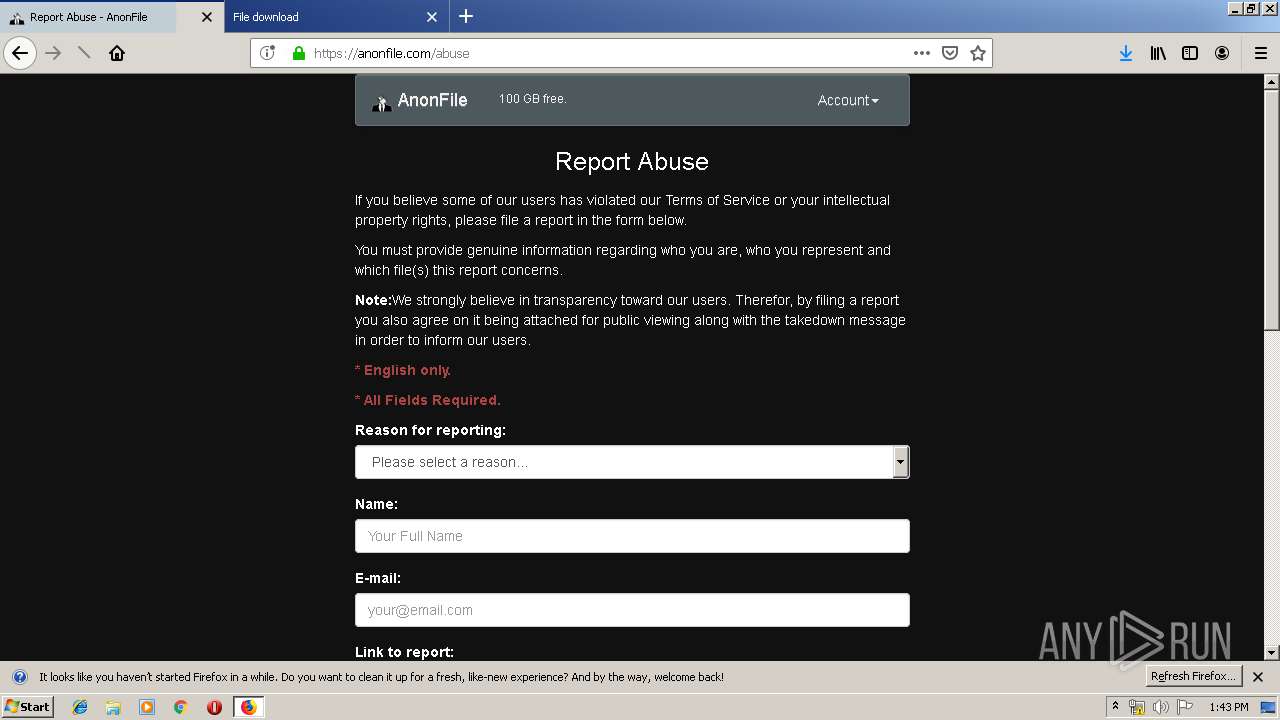Switch to the File download tab
Image resolution: width=1280 pixels, height=720 pixels.
(x=336, y=17)
